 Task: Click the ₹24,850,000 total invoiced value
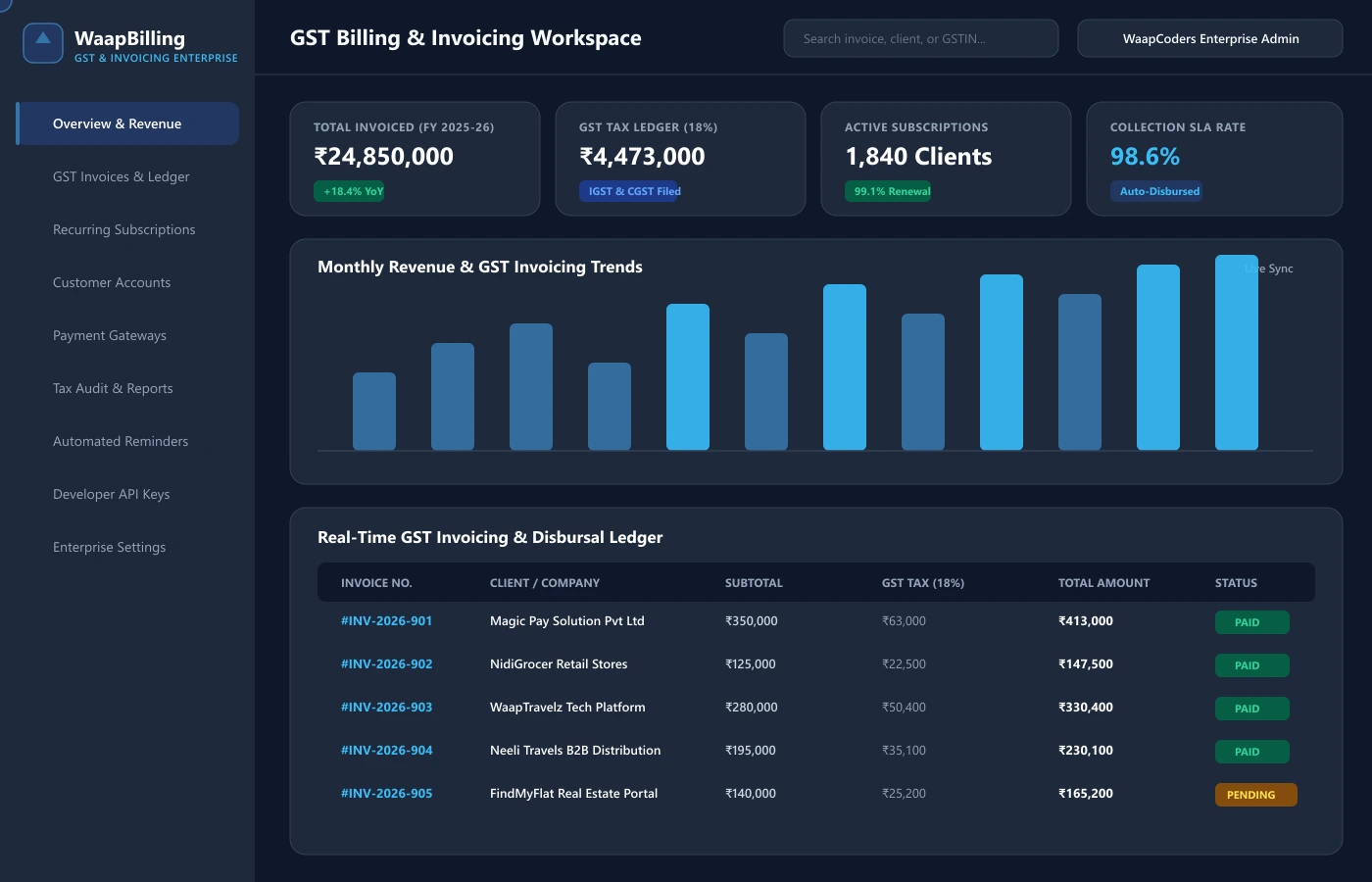pos(383,157)
